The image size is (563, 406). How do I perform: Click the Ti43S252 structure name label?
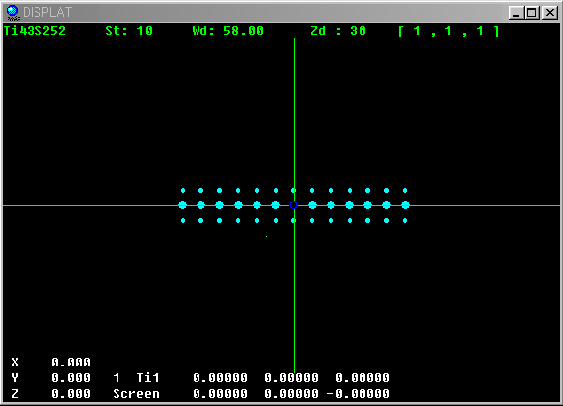pyautogui.click(x=35, y=31)
